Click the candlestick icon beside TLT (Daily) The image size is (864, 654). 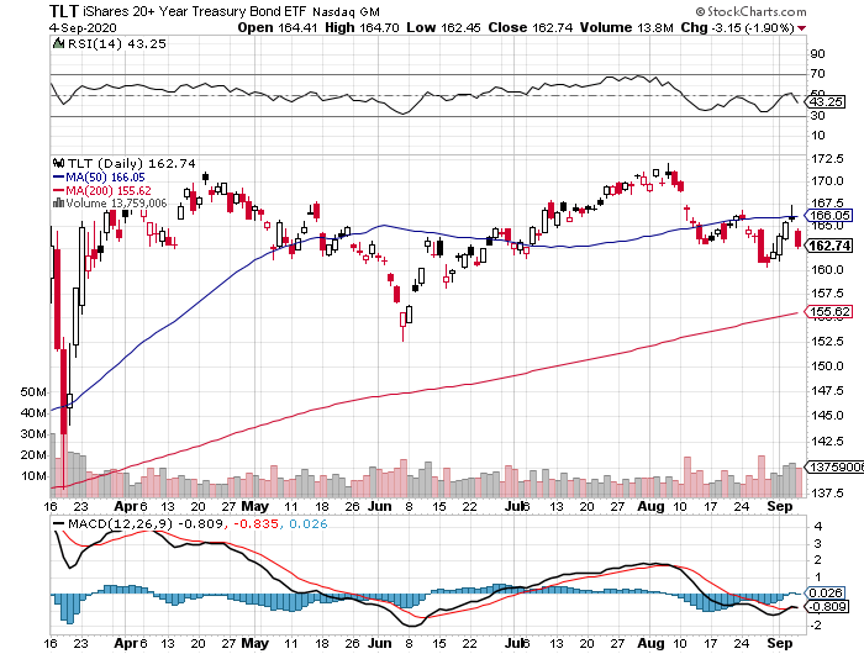point(59,163)
